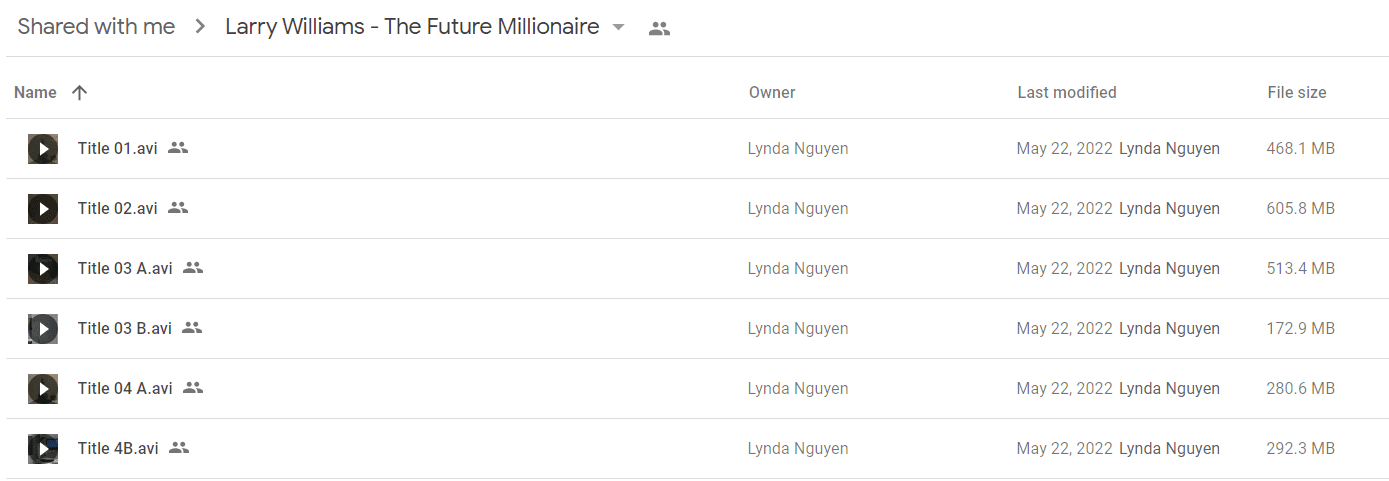1389x481 pixels.
Task: Click the video icon next to Title 04 A.avi
Action: click(42, 389)
